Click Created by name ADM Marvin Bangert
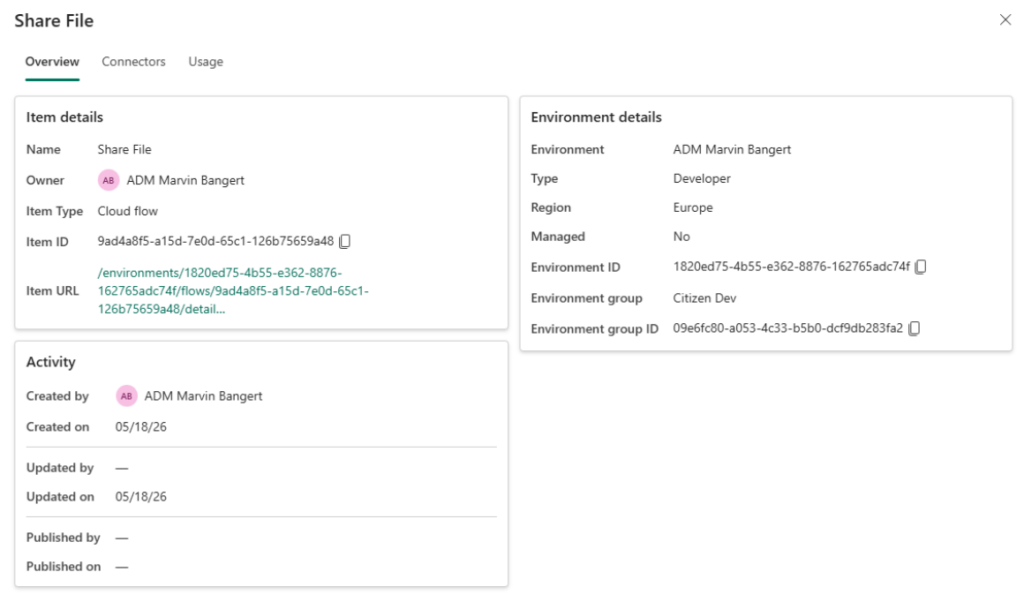The width and height of the screenshot is (1024, 602). [x=203, y=396]
